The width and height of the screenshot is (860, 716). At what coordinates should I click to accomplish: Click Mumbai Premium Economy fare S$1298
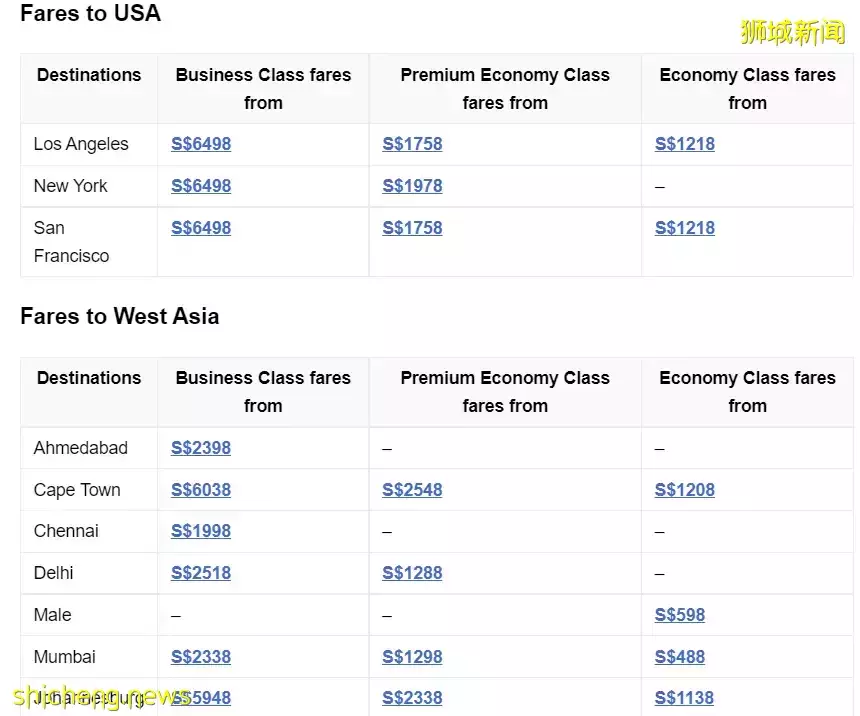pyautogui.click(x=412, y=657)
